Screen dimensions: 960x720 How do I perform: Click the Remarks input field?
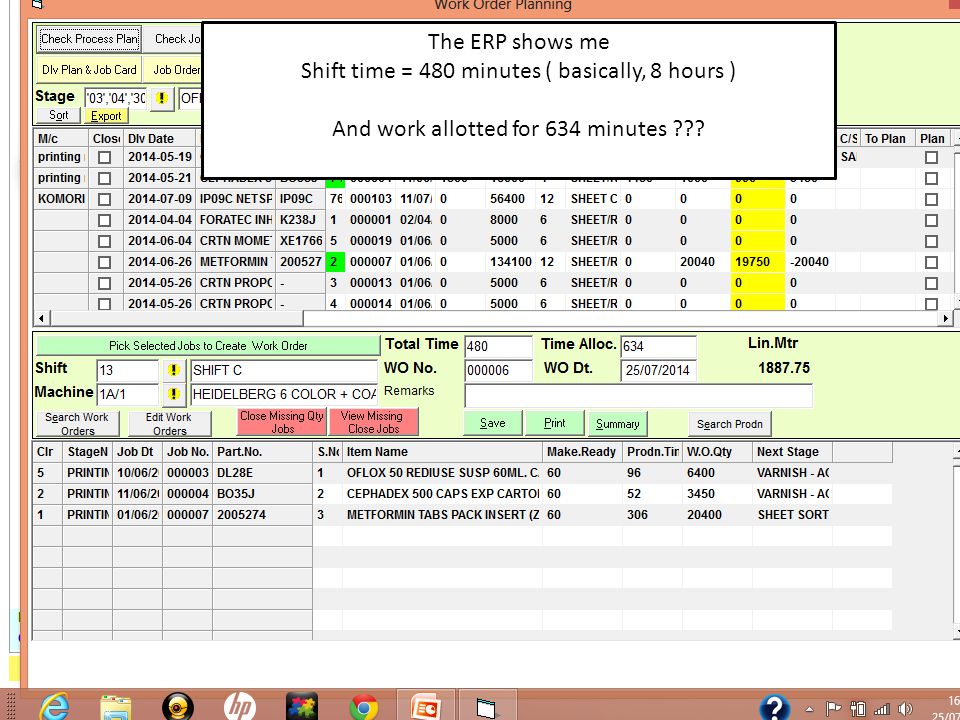pos(639,396)
